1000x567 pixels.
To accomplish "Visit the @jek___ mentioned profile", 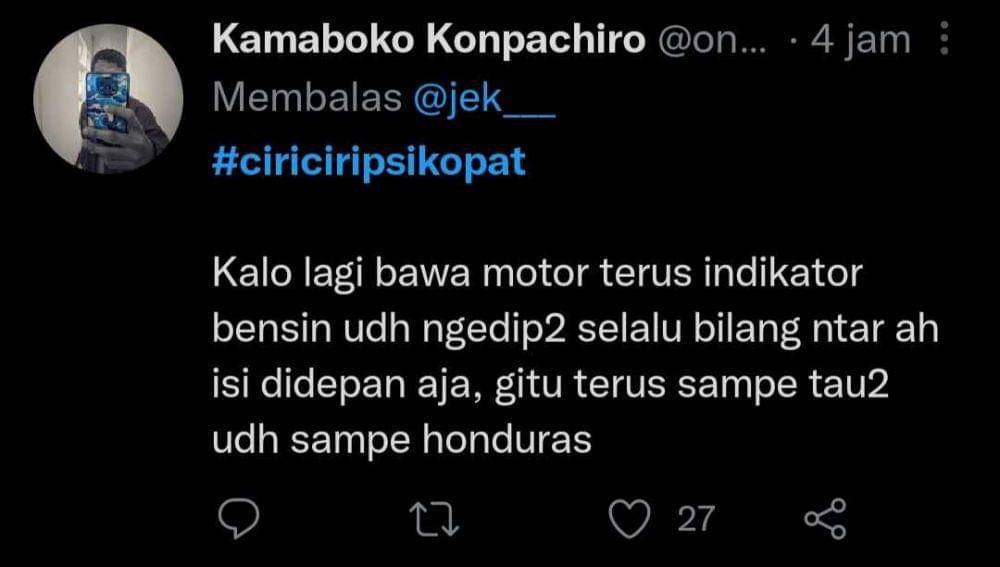I will point(484,99).
